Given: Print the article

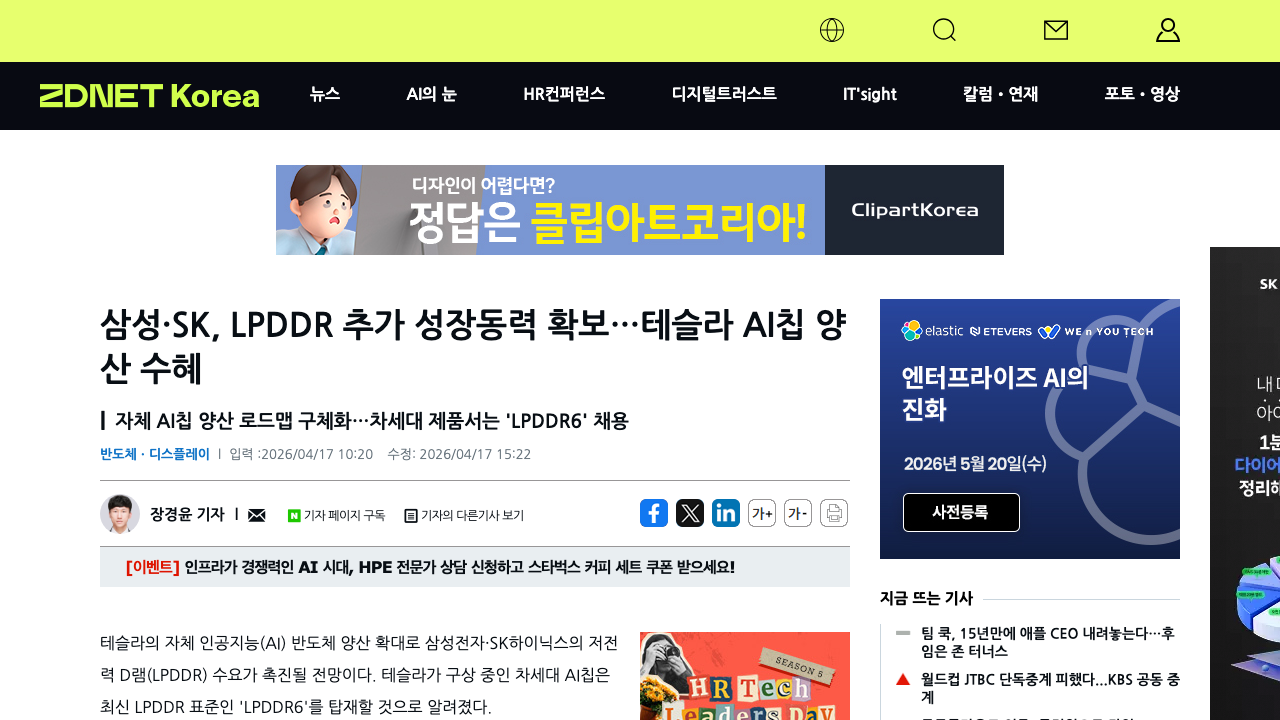Looking at the screenshot, I should tap(834, 513).
